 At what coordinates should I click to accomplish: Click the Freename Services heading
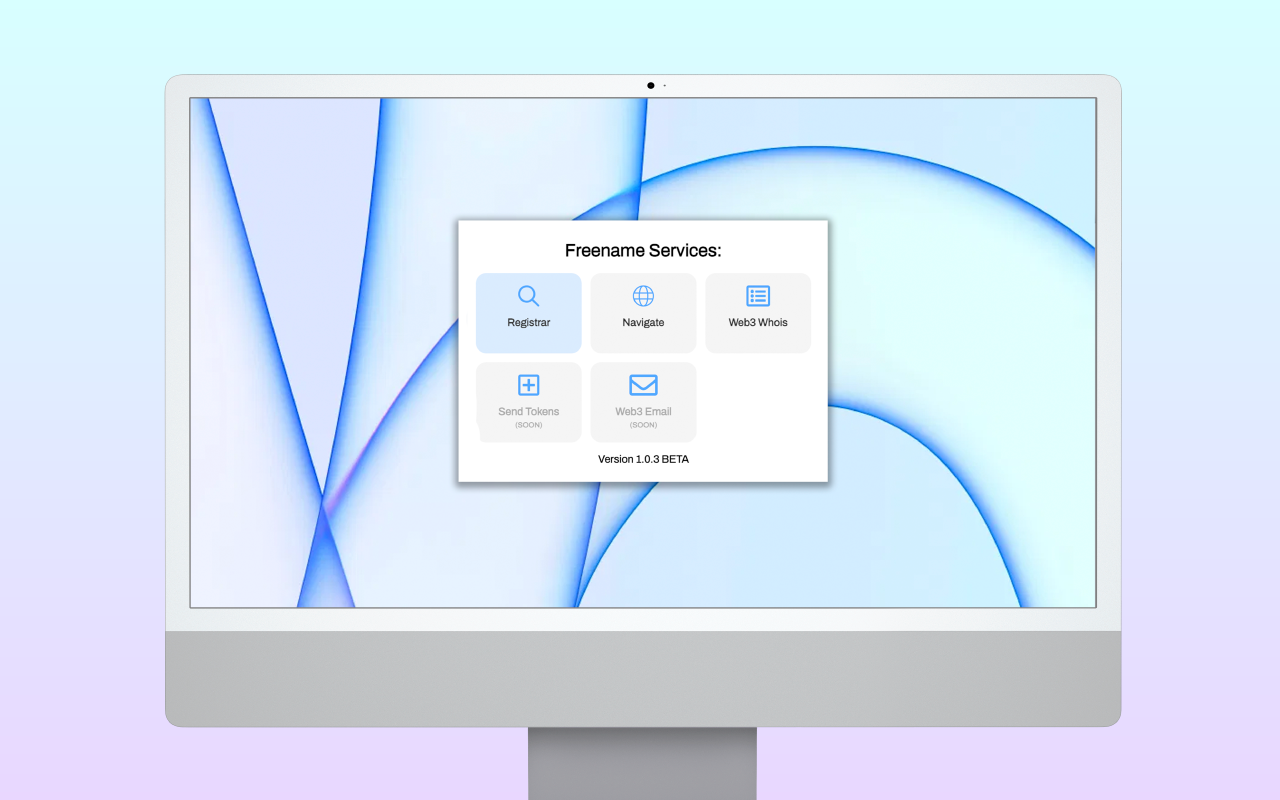tap(643, 250)
